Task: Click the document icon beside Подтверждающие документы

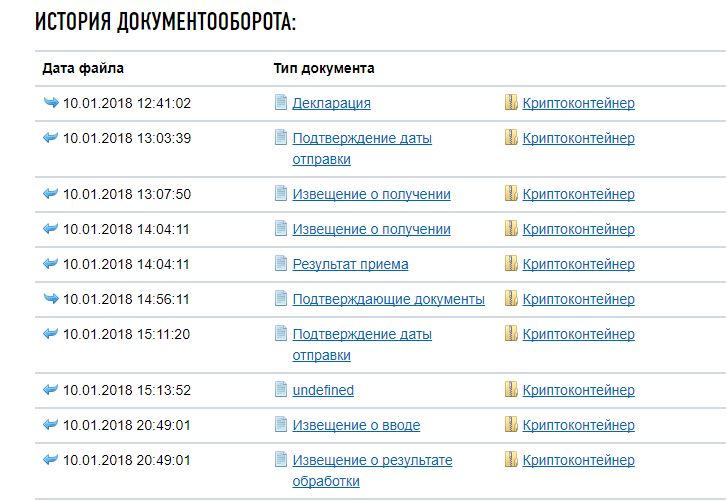Action: 281,299
